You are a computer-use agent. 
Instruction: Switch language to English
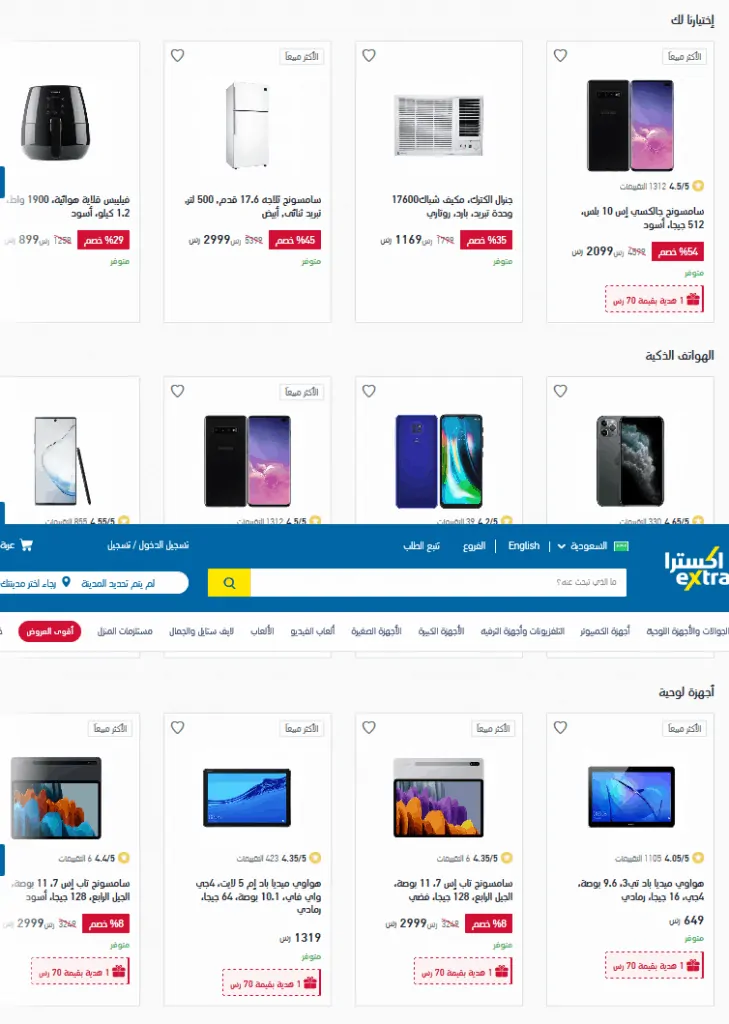coord(524,545)
